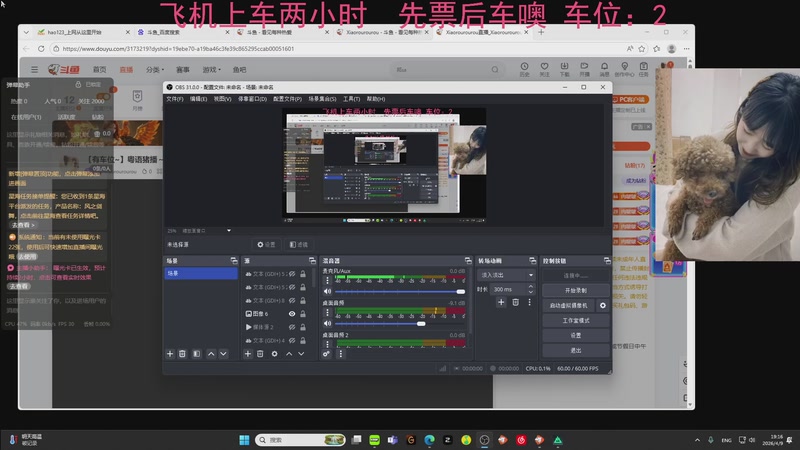Viewport: 800px width, 450px height.
Task: Click the 启动虚拟摄像机 button
Action: pyautogui.click(x=568, y=305)
